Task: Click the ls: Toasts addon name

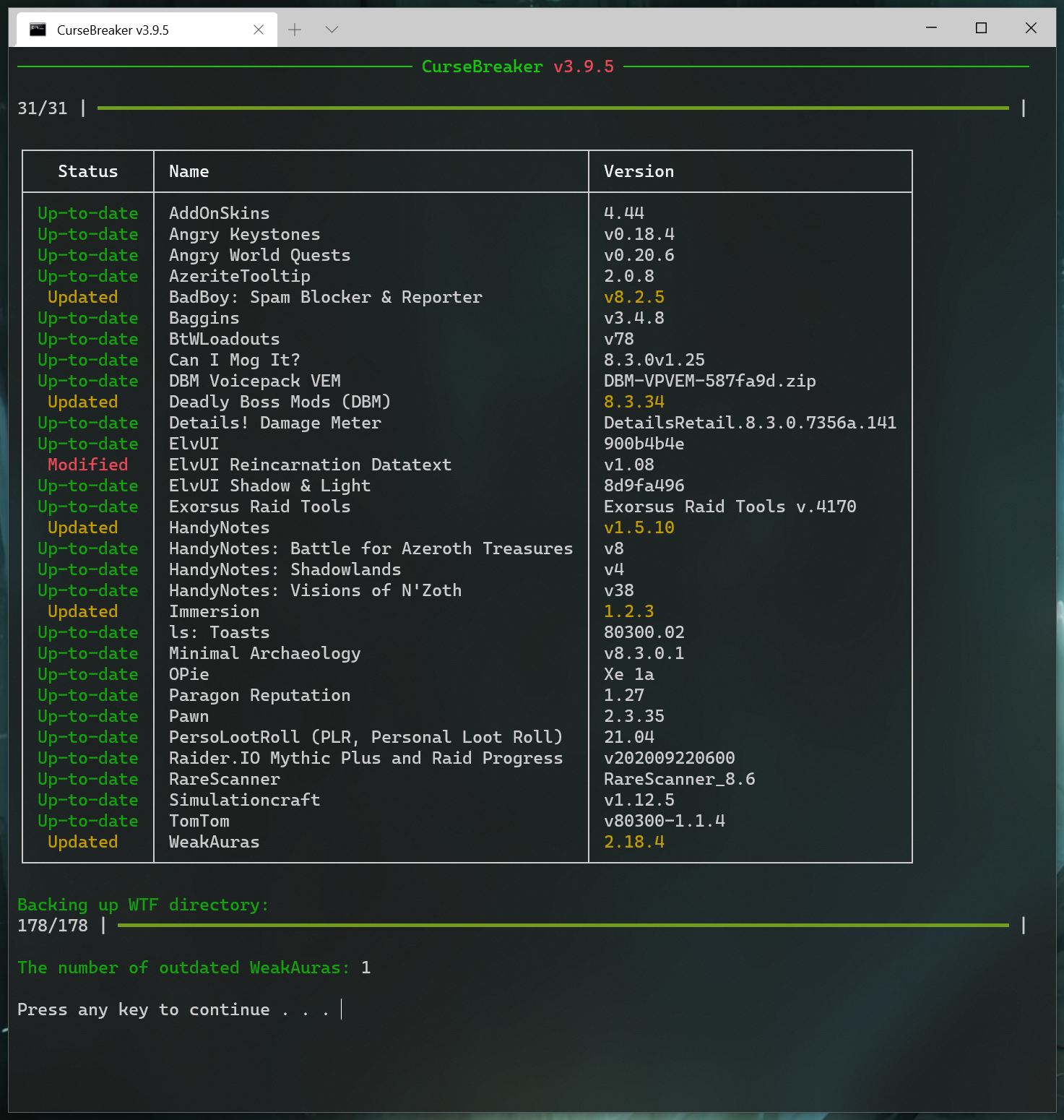Action: [x=220, y=632]
